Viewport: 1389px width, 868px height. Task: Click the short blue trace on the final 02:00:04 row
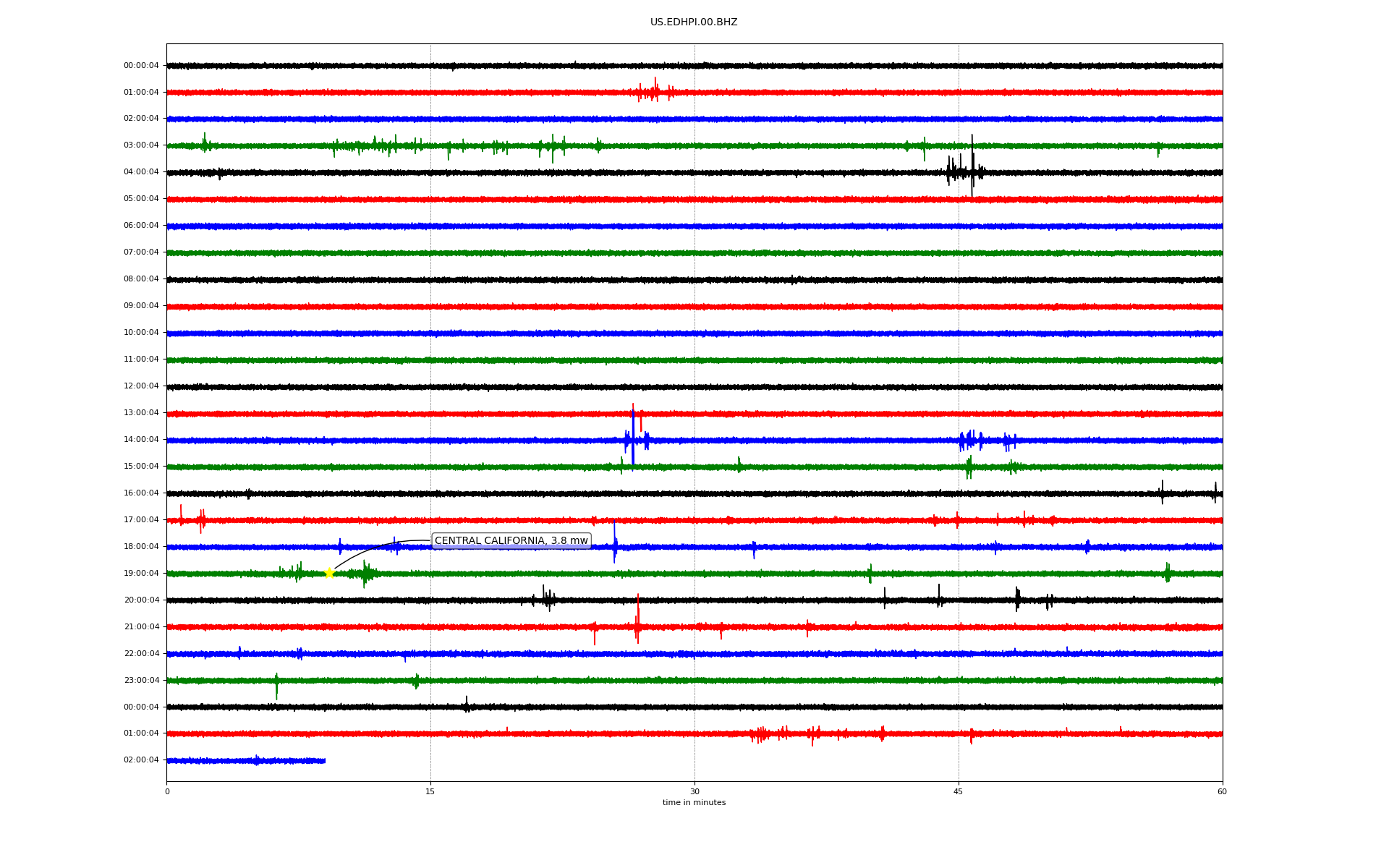coord(246,760)
